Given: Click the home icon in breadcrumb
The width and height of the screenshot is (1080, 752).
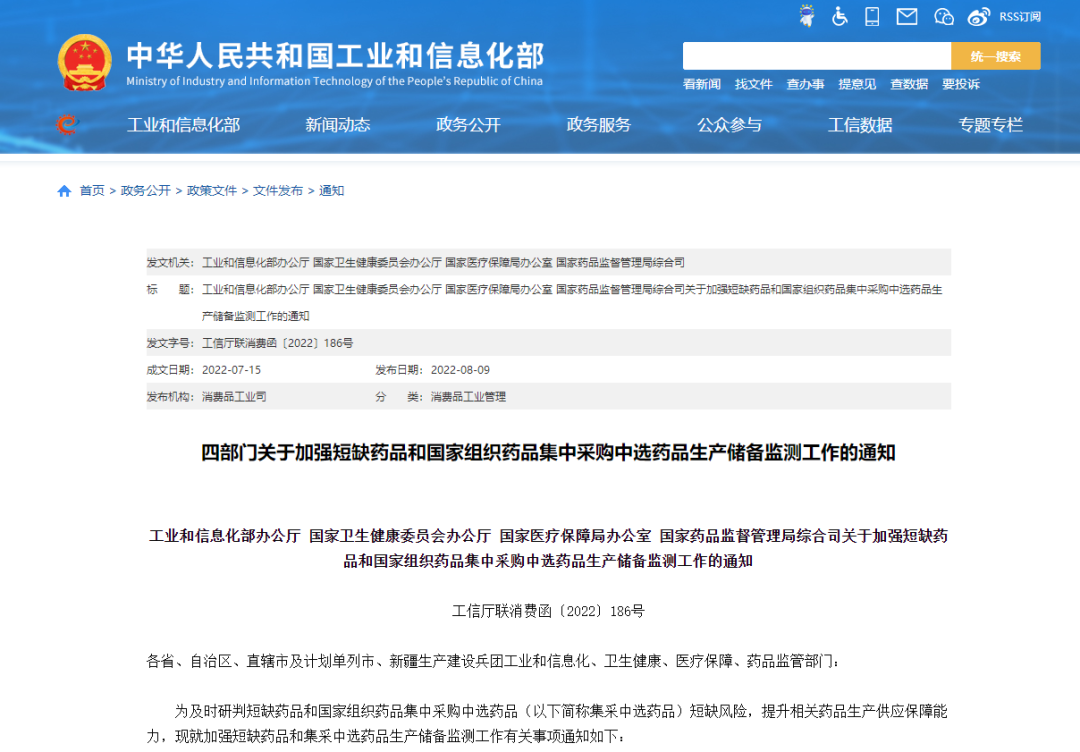Looking at the screenshot, I should [64, 191].
